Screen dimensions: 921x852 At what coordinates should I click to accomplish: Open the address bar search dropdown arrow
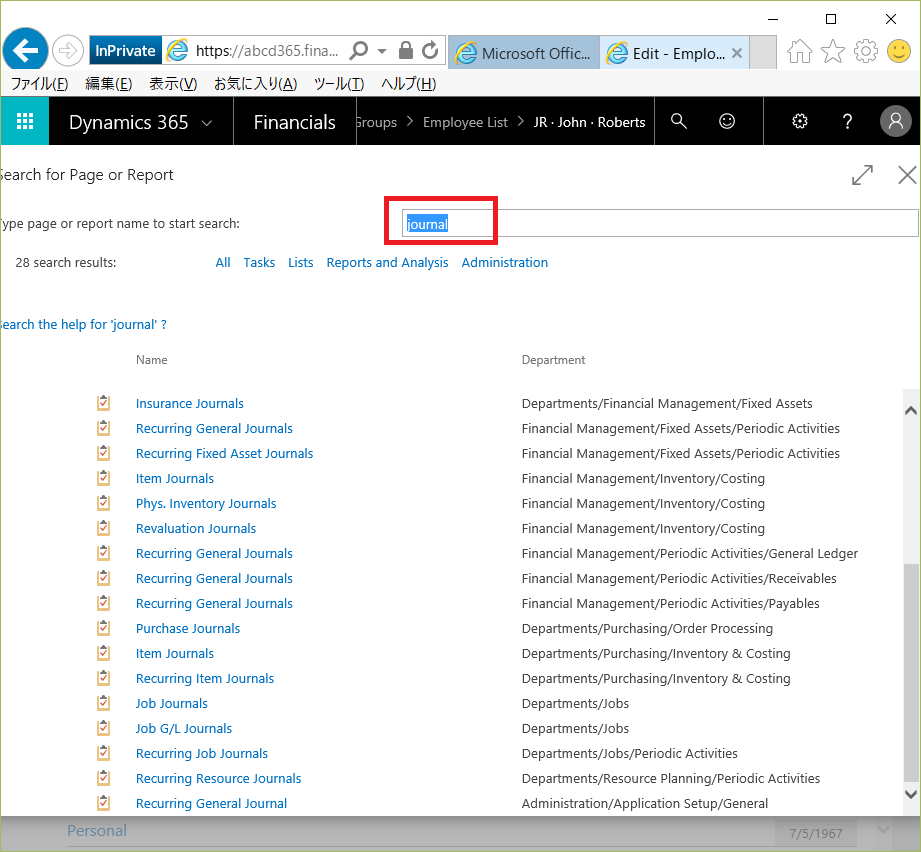[x=382, y=50]
